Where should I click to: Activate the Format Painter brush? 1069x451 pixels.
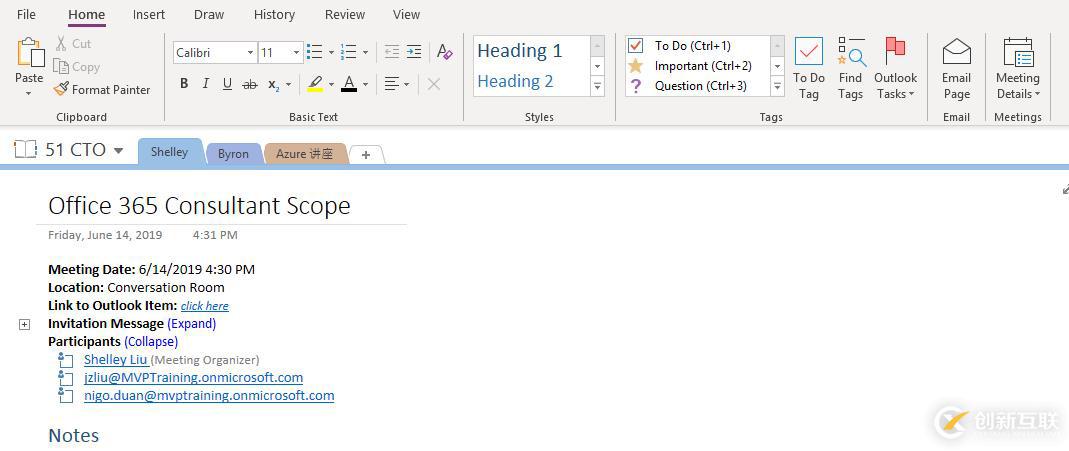102,89
